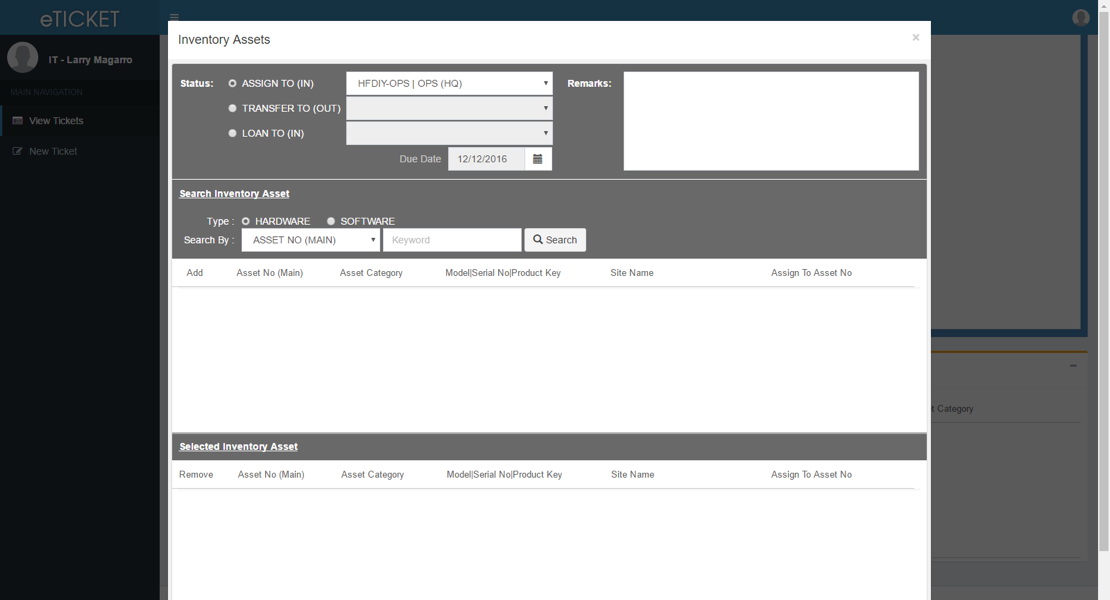
Task: Click the Search button
Action: tap(554, 239)
